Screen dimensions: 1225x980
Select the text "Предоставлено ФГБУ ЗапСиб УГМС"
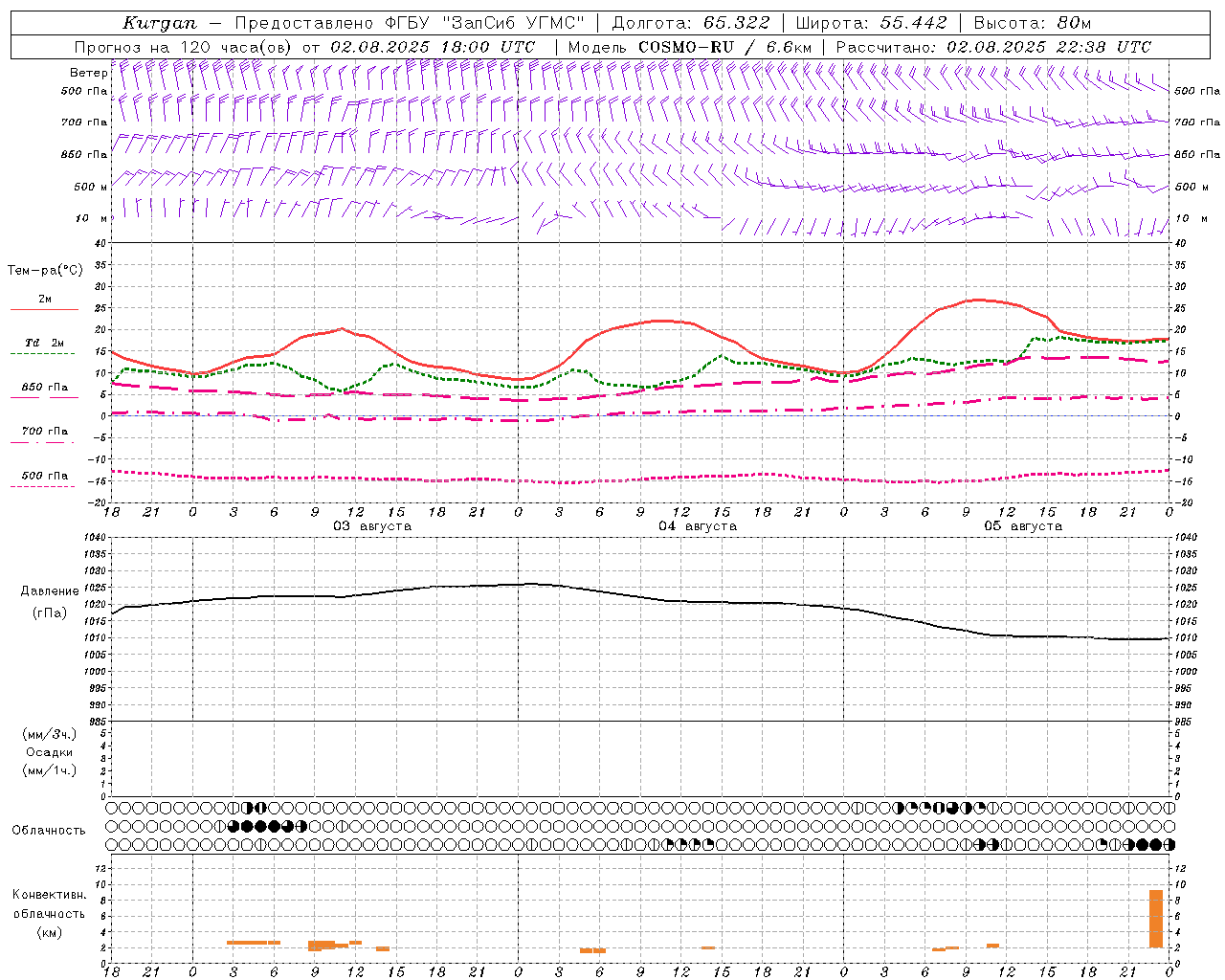[410, 23]
